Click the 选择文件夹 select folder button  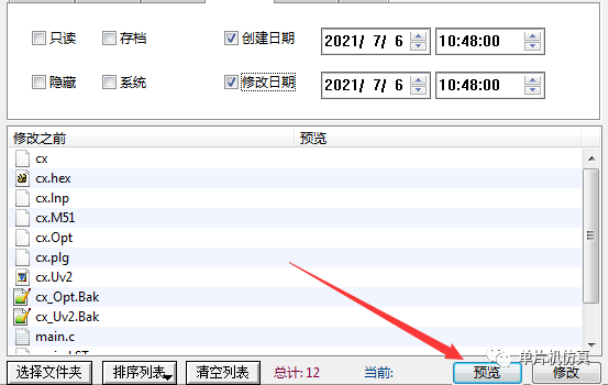49,373
